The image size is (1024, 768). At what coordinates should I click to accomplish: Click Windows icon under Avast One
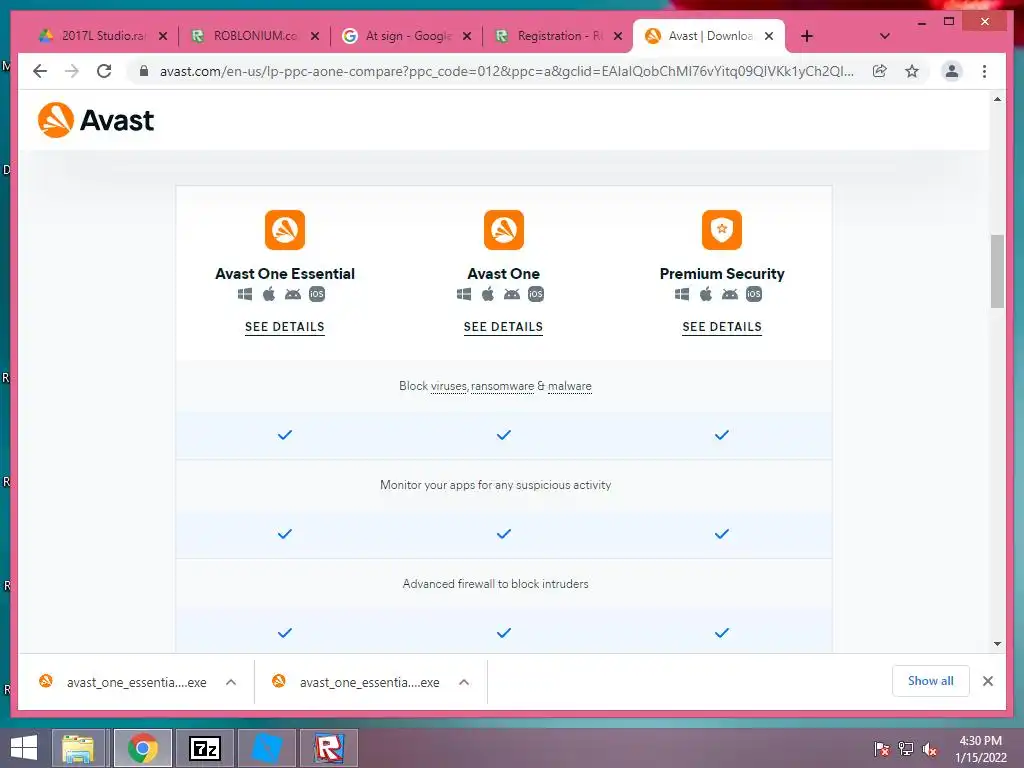(464, 294)
